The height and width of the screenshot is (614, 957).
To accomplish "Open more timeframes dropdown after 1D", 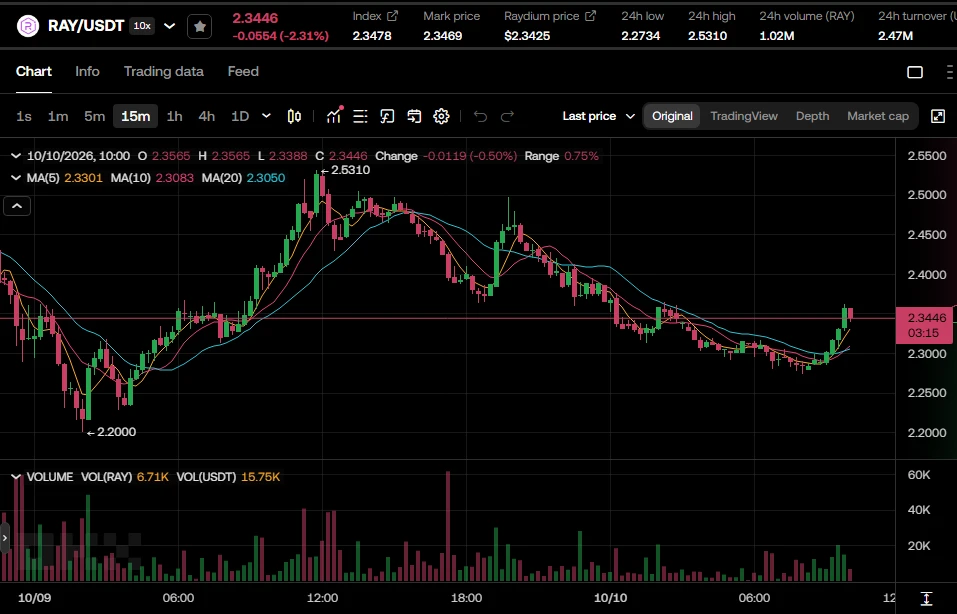I will pyautogui.click(x=266, y=116).
